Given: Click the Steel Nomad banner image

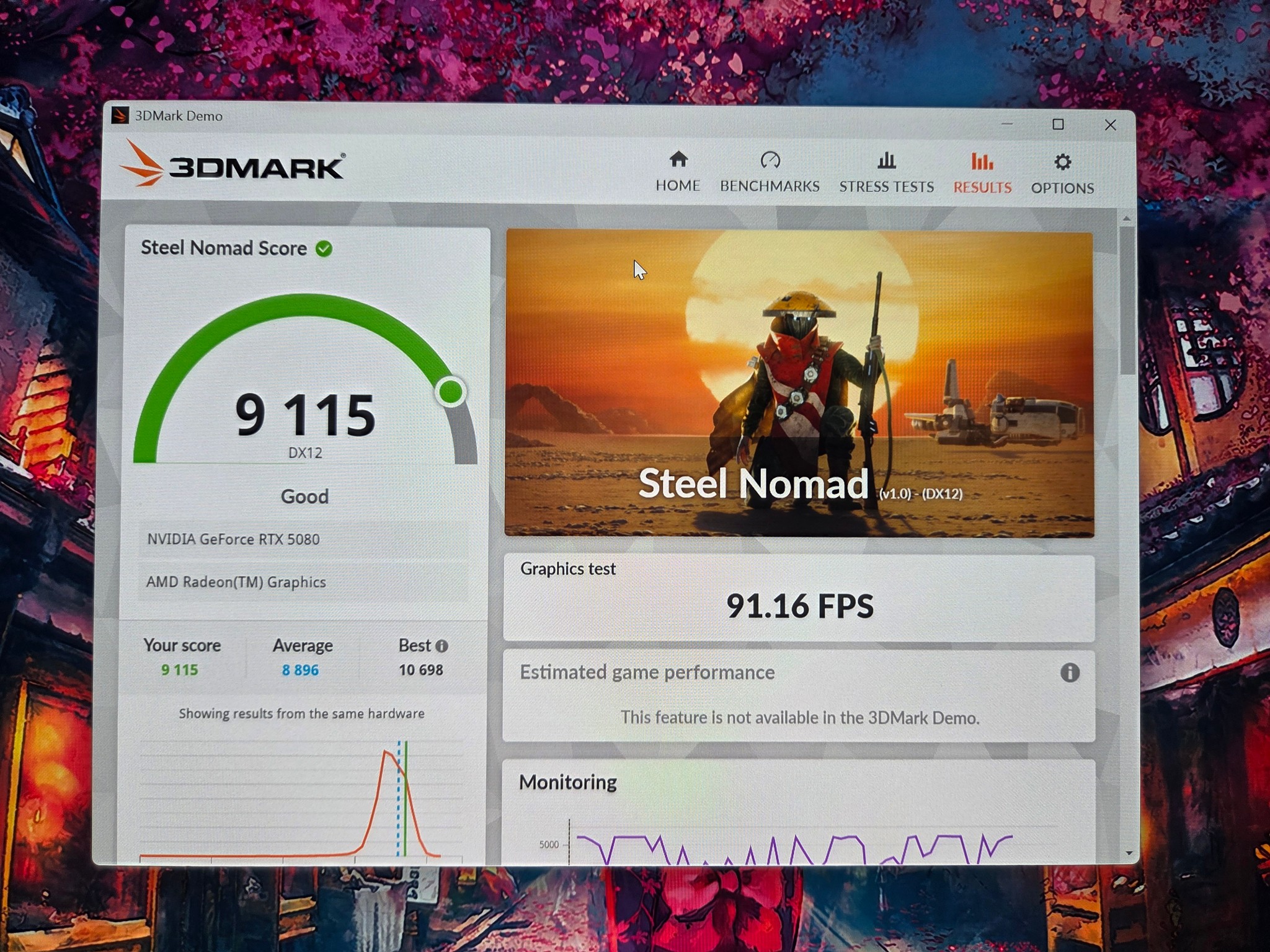Looking at the screenshot, I should (799, 384).
